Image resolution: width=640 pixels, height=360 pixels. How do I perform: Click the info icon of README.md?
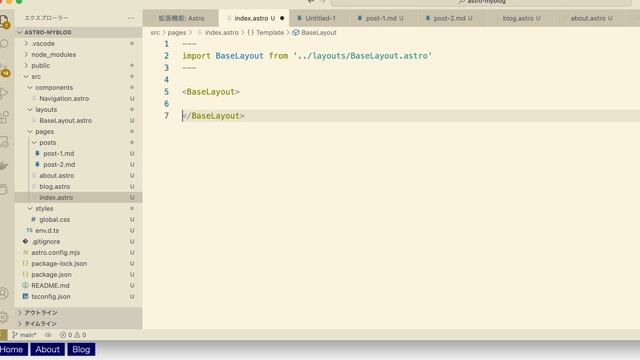click(25, 286)
